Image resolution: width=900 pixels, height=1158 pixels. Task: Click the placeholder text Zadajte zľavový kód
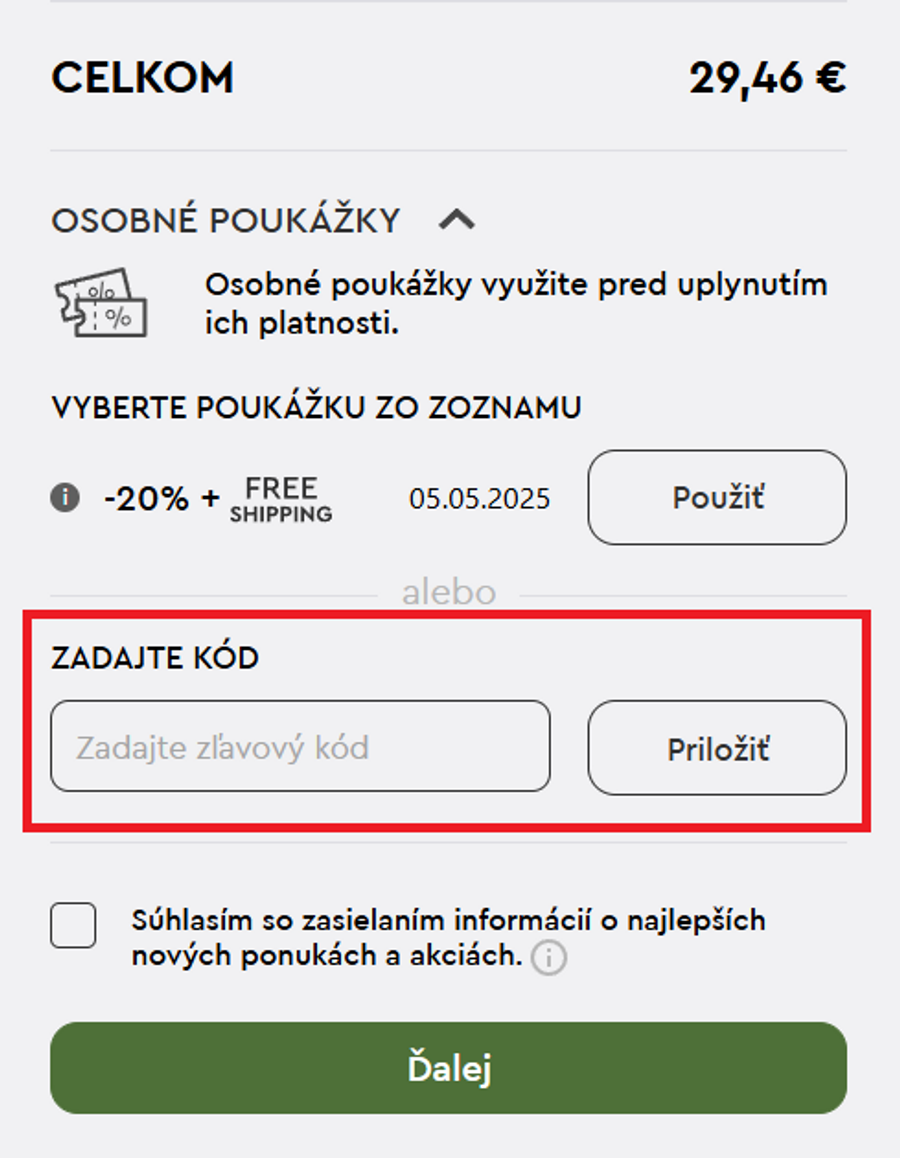point(195,747)
